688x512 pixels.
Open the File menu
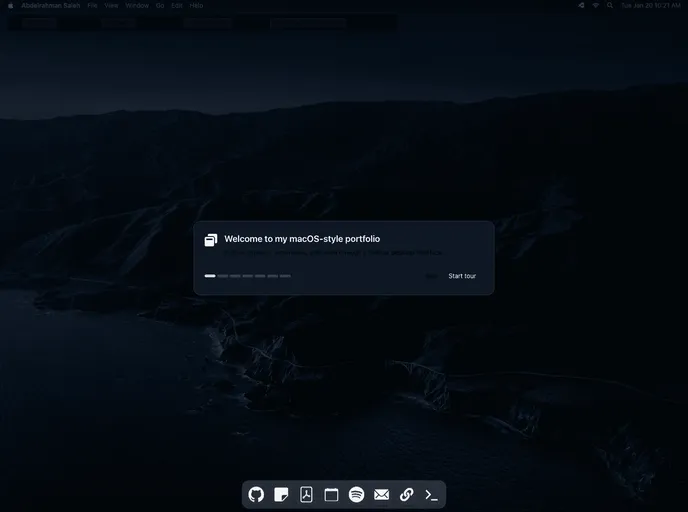pyautogui.click(x=92, y=6)
